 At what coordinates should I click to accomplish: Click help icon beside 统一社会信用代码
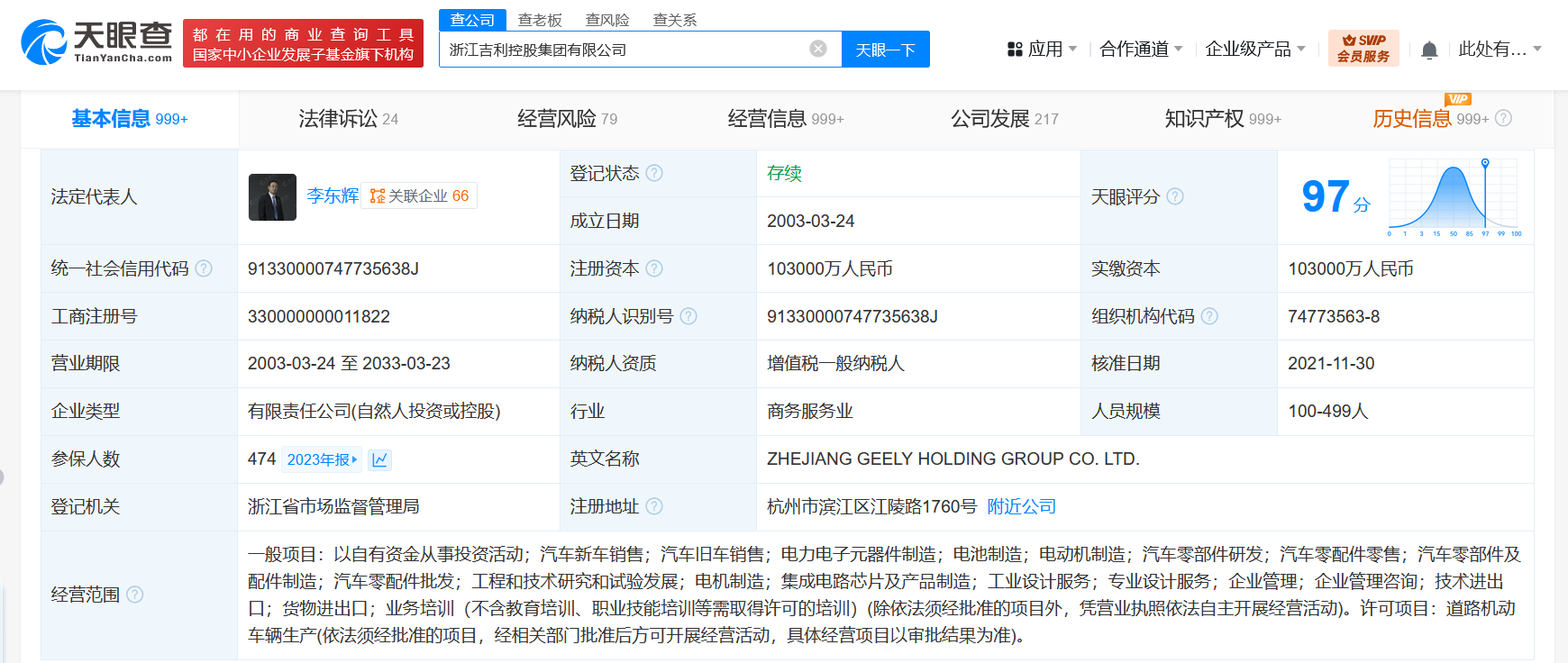point(204,268)
